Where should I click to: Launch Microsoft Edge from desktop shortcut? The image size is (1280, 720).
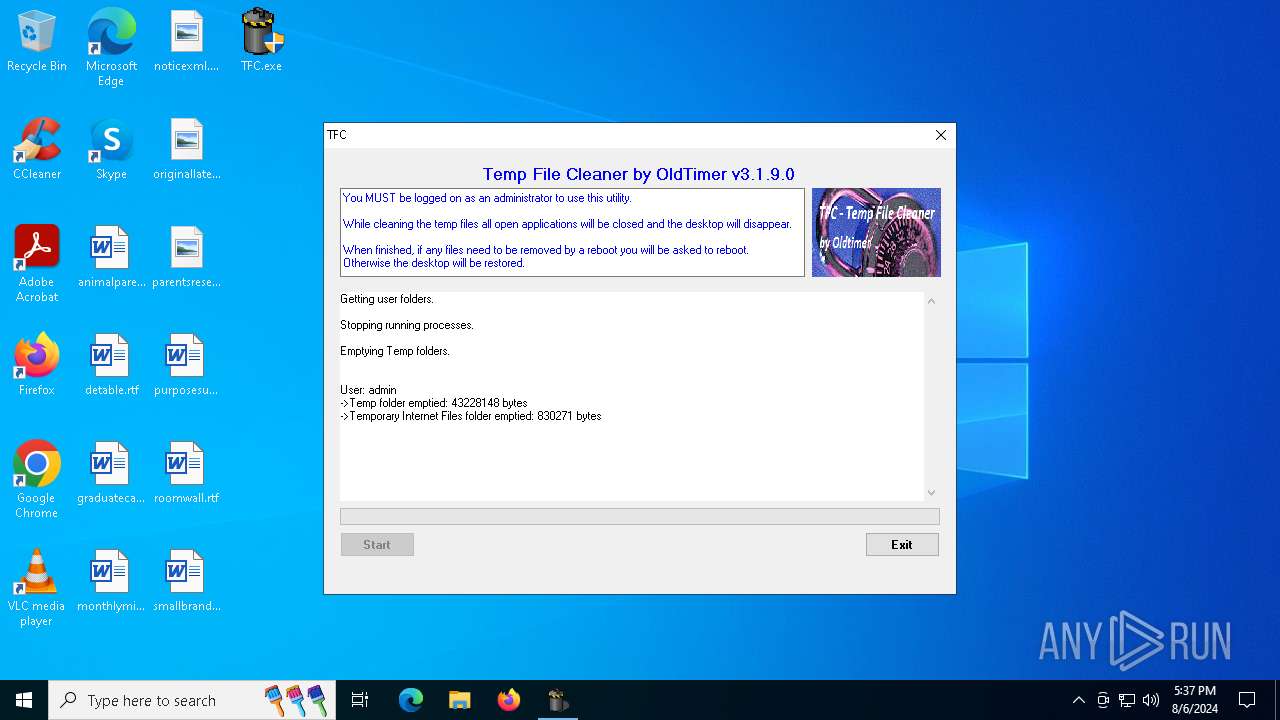pyautogui.click(x=111, y=48)
